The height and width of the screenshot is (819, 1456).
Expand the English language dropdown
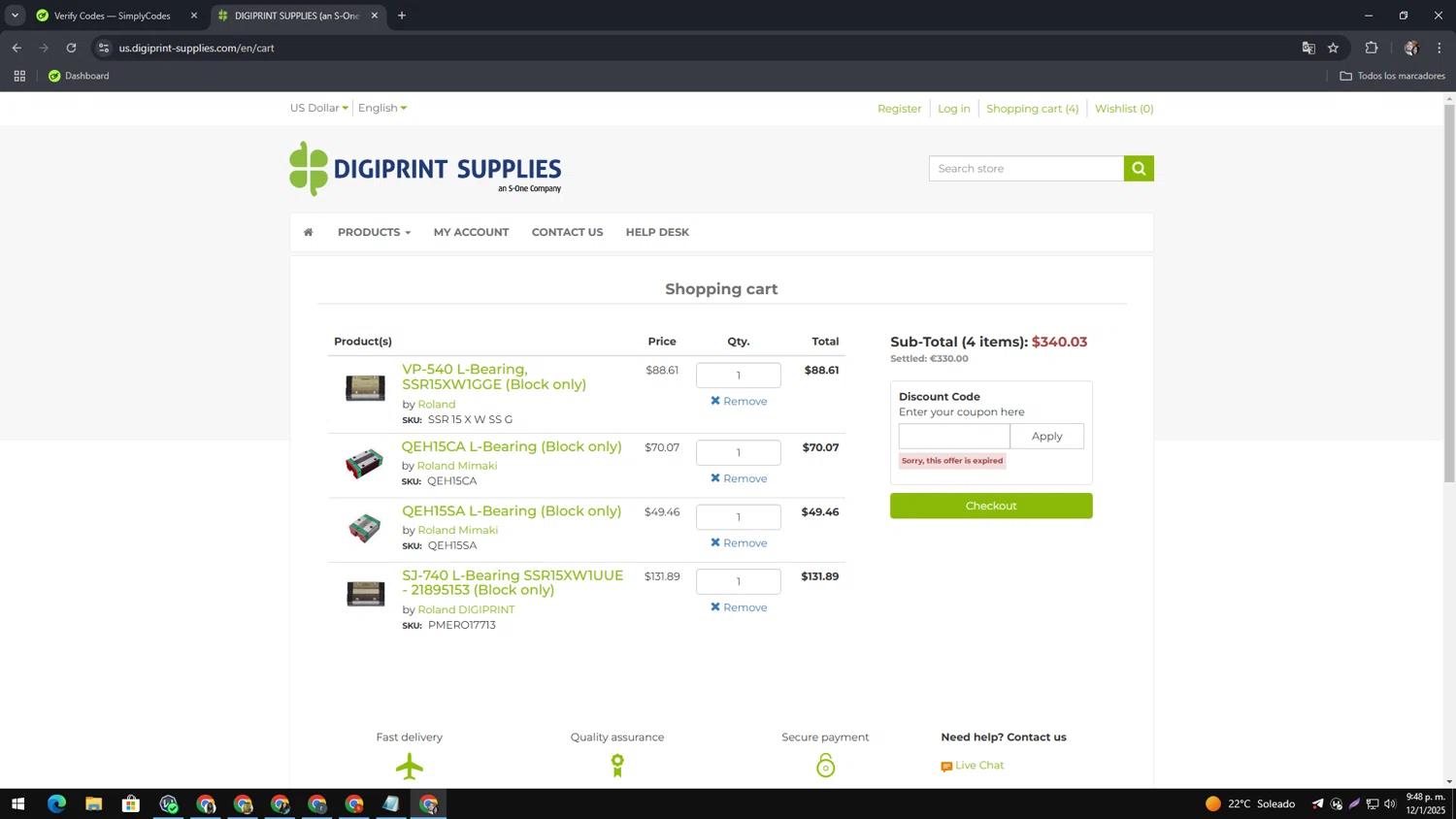pyautogui.click(x=382, y=108)
